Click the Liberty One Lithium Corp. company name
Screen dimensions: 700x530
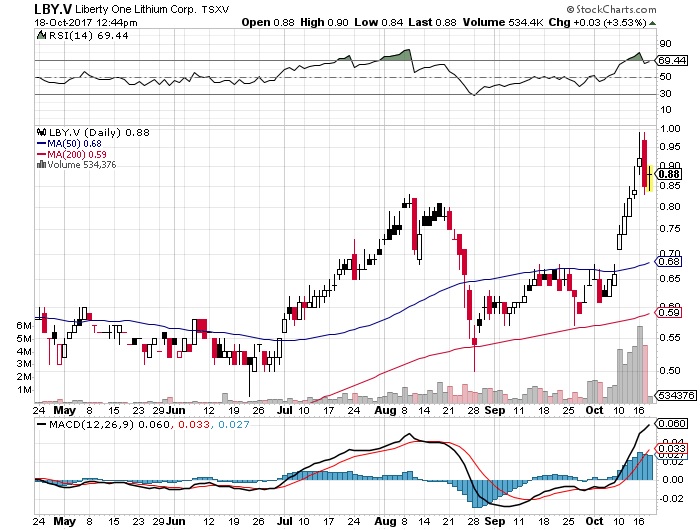(x=135, y=9)
